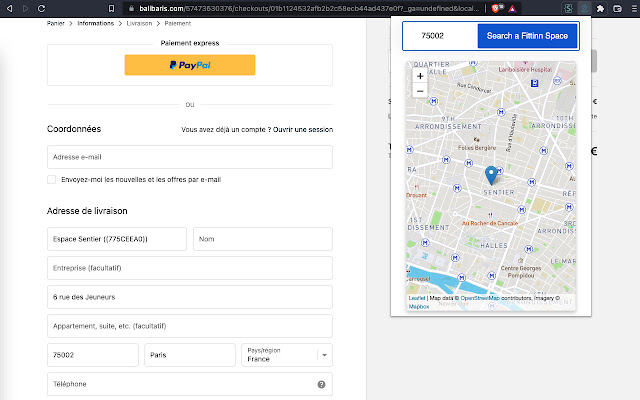Pay with the PayPal express button

pyautogui.click(x=190, y=65)
